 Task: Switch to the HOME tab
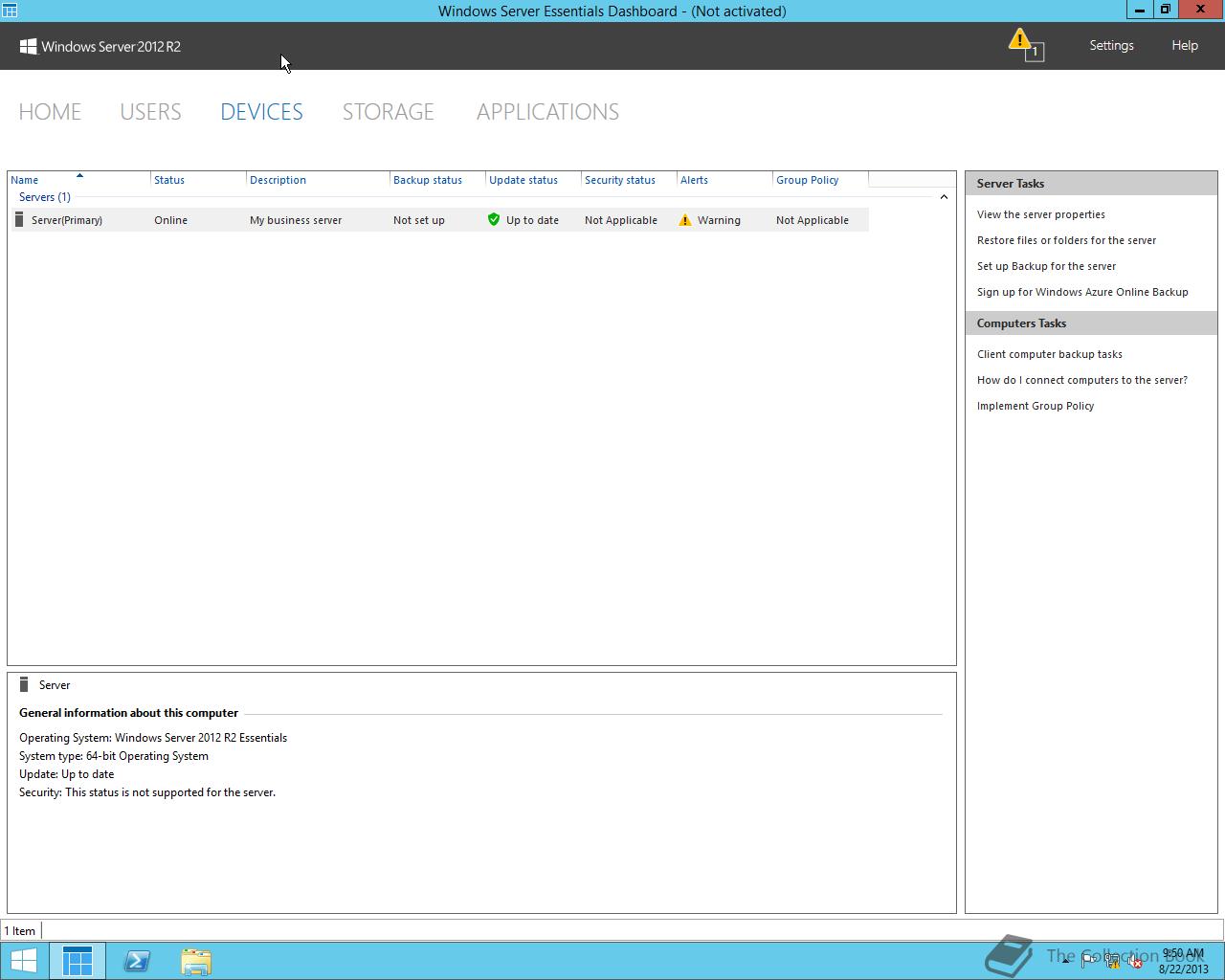click(50, 112)
